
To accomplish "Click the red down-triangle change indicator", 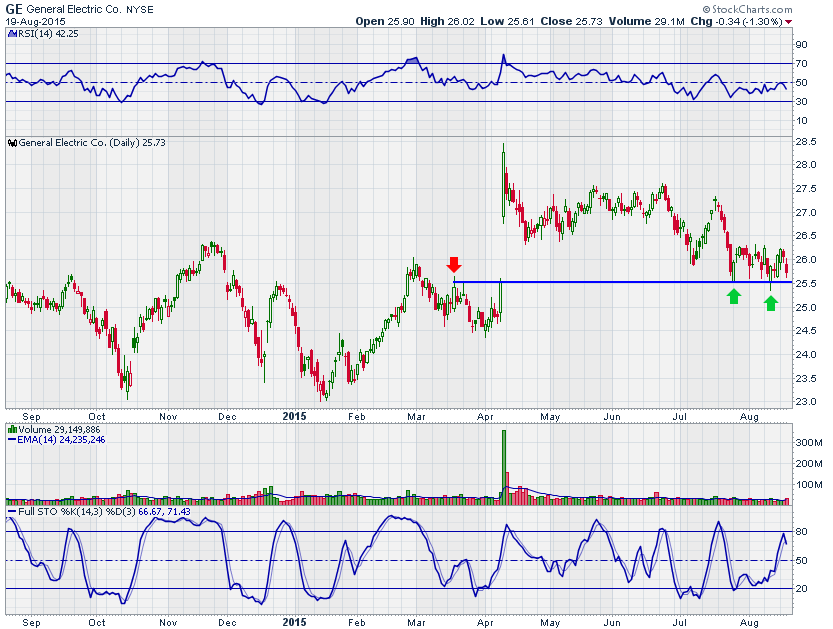I will pos(788,22).
